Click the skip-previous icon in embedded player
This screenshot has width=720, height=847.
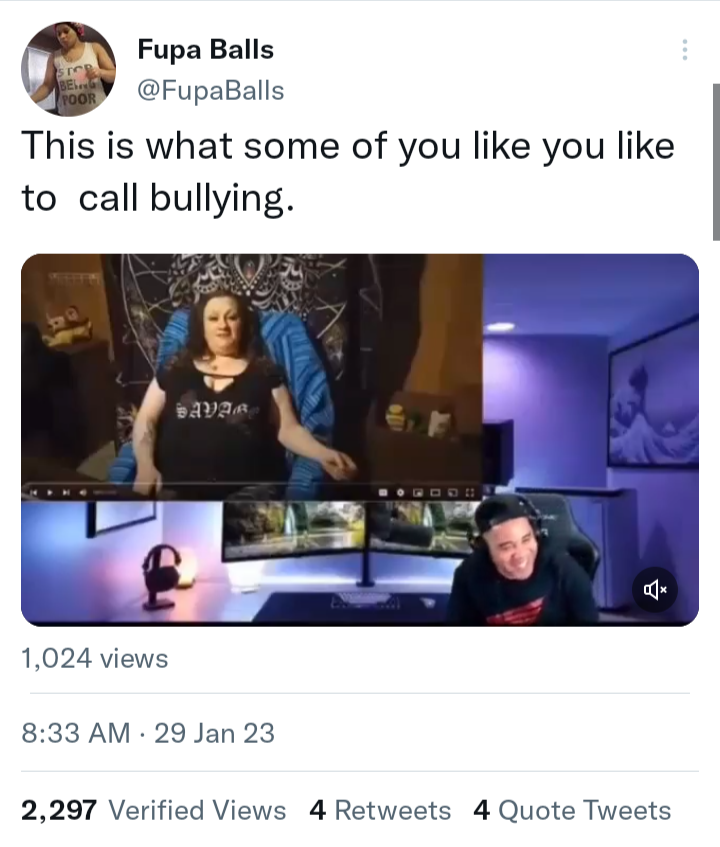33,493
